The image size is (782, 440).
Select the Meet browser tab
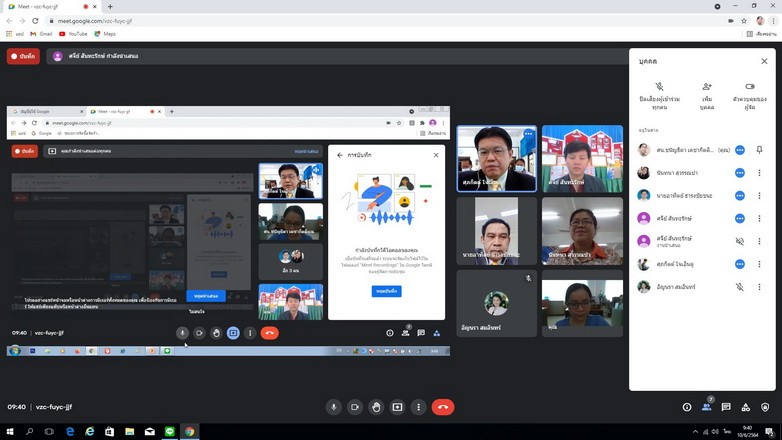tap(45, 6)
